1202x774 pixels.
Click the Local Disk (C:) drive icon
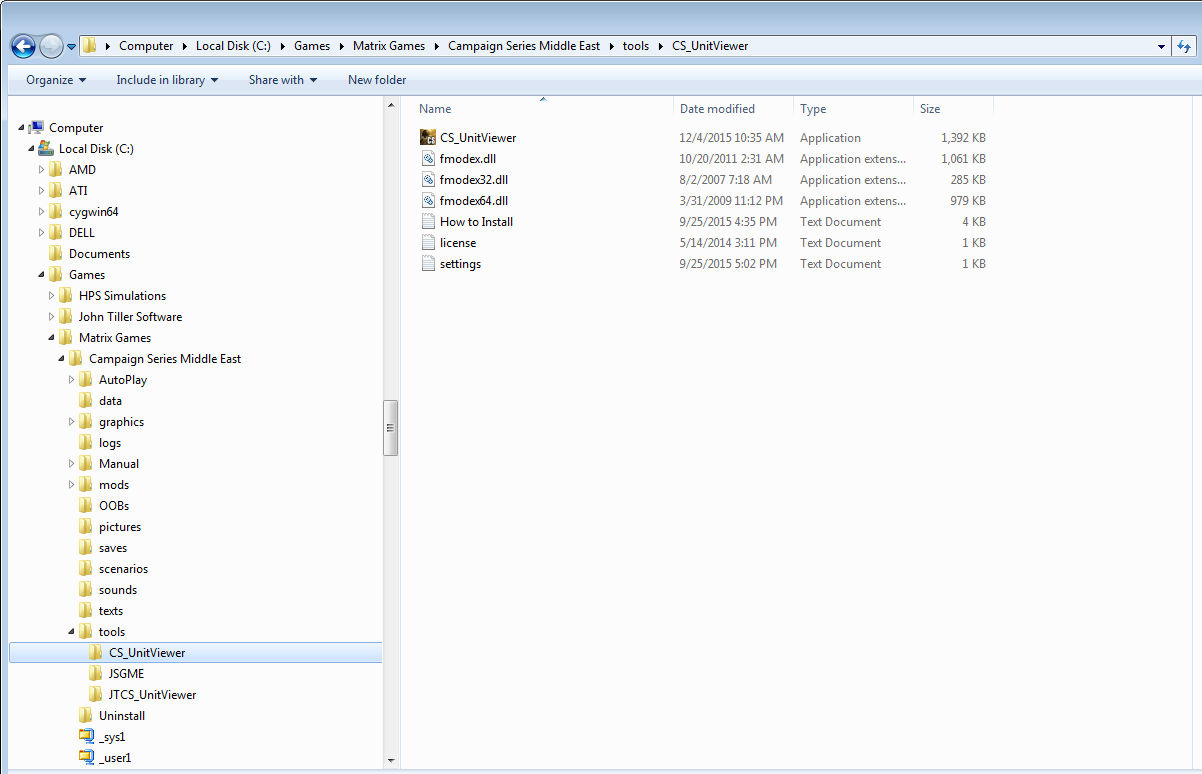coord(46,149)
